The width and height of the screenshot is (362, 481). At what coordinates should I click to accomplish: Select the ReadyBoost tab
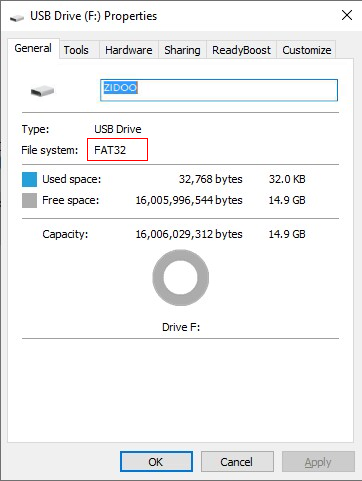point(241,50)
